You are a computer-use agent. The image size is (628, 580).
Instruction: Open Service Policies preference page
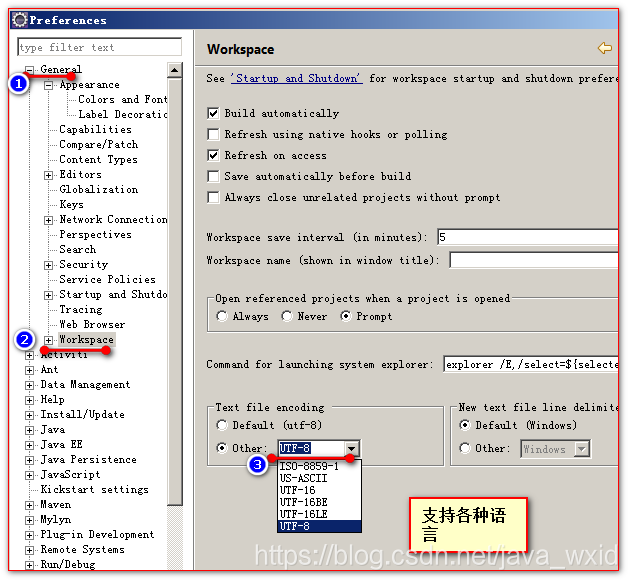point(107,279)
